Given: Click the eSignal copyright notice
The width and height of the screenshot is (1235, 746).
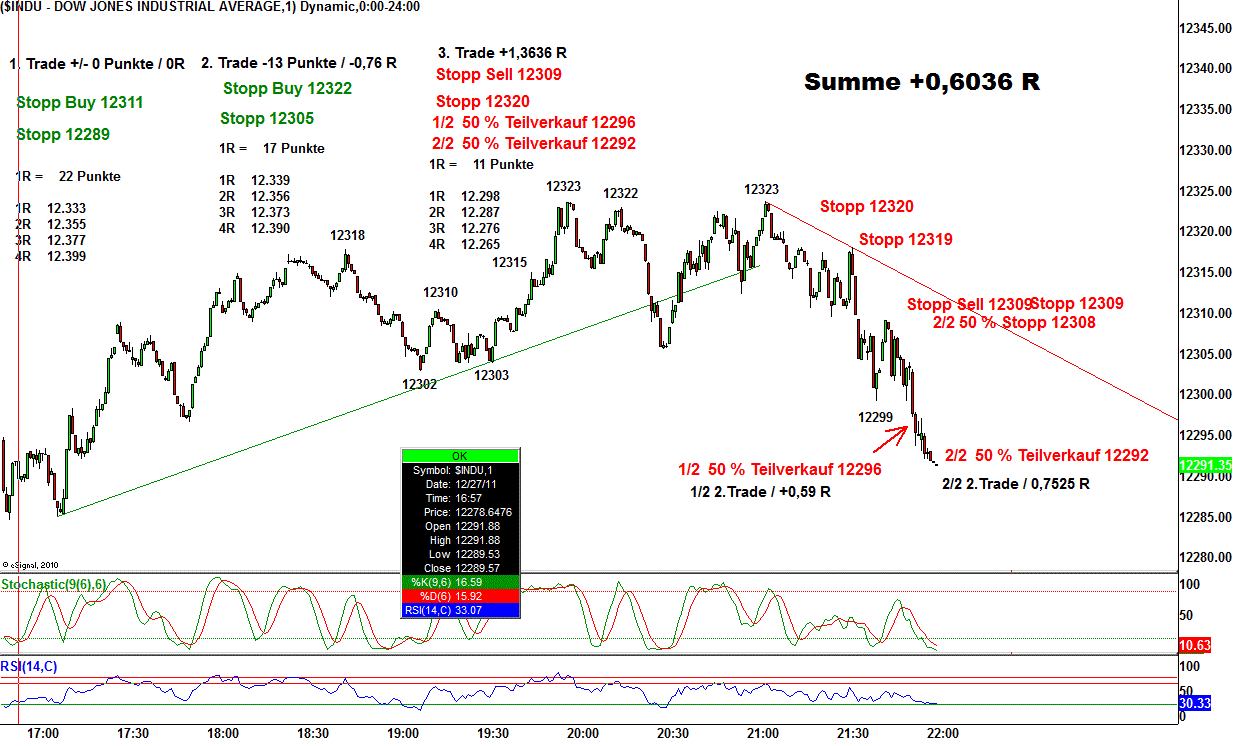Looking at the screenshot, I should pyautogui.click(x=31, y=564).
